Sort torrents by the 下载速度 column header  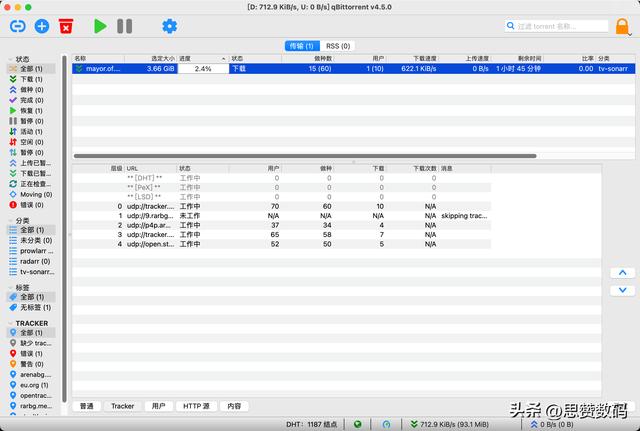click(413, 59)
